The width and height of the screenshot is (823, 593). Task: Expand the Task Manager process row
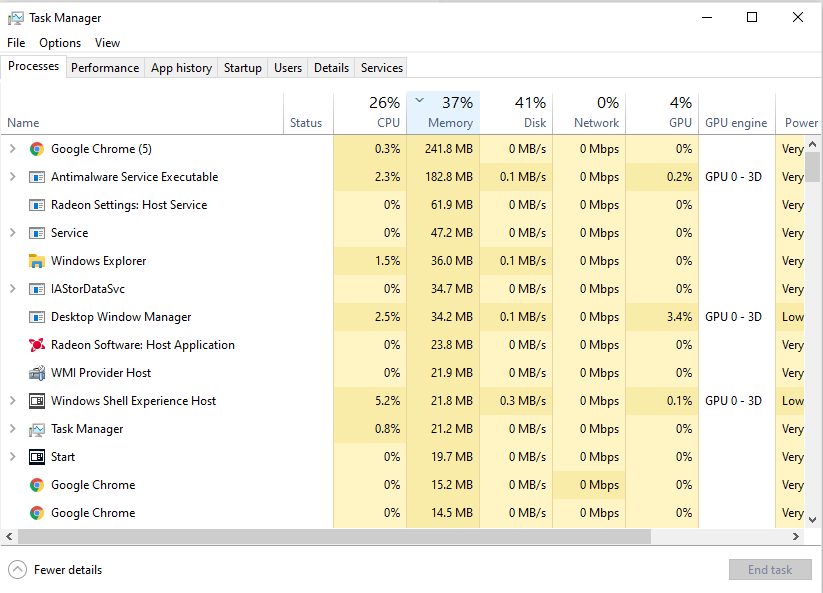click(12, 429)
